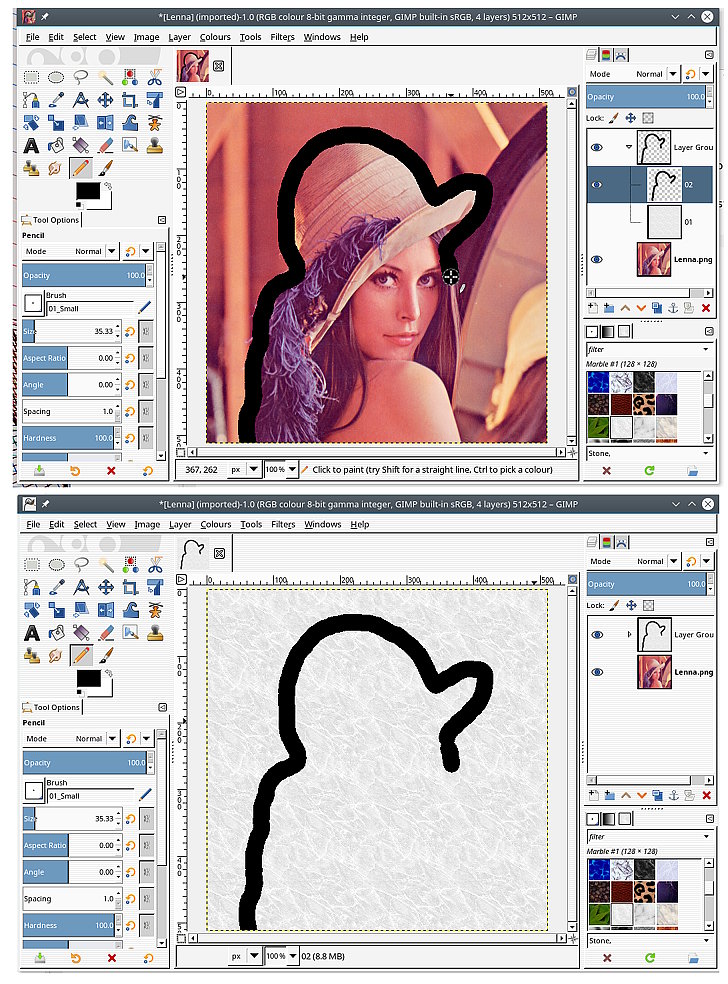Open Windows menu in bottom GIMP window
728x984 pixels.
coord(323,525)
